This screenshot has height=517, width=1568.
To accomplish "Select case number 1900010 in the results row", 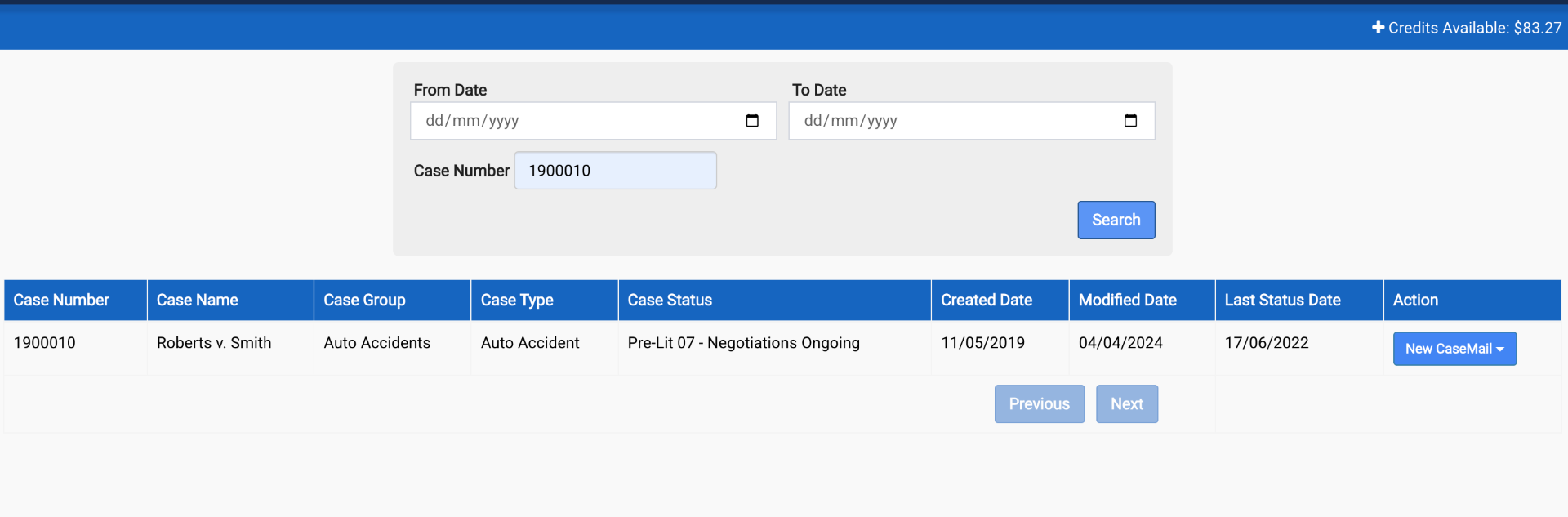I will point(45,343).
